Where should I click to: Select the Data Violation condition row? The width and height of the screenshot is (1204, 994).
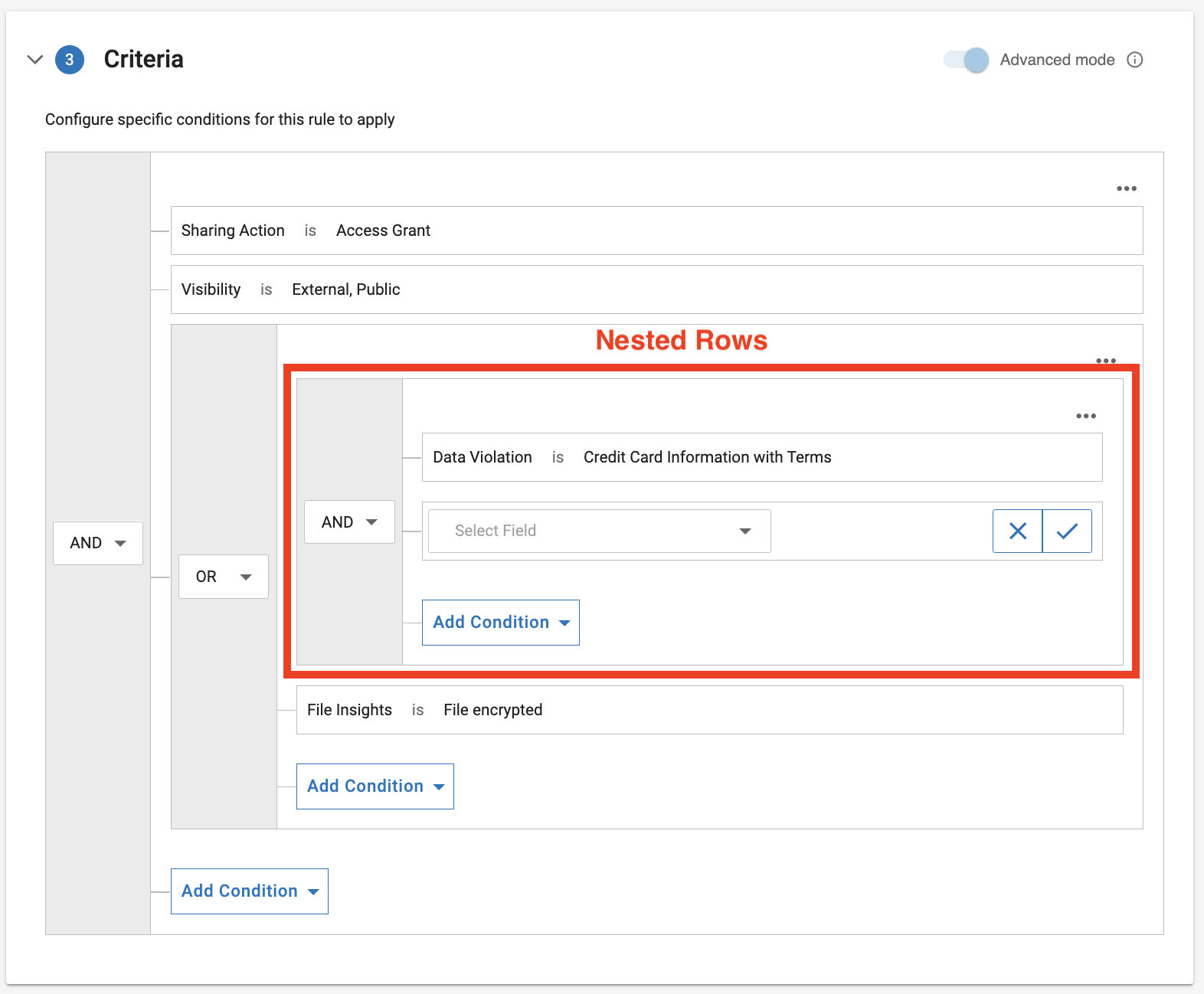pos(761,457)
